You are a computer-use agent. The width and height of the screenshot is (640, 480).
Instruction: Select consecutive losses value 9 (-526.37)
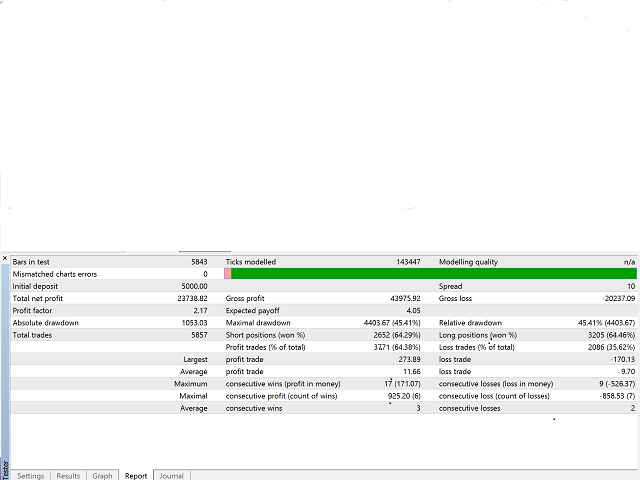pos(617,384)
